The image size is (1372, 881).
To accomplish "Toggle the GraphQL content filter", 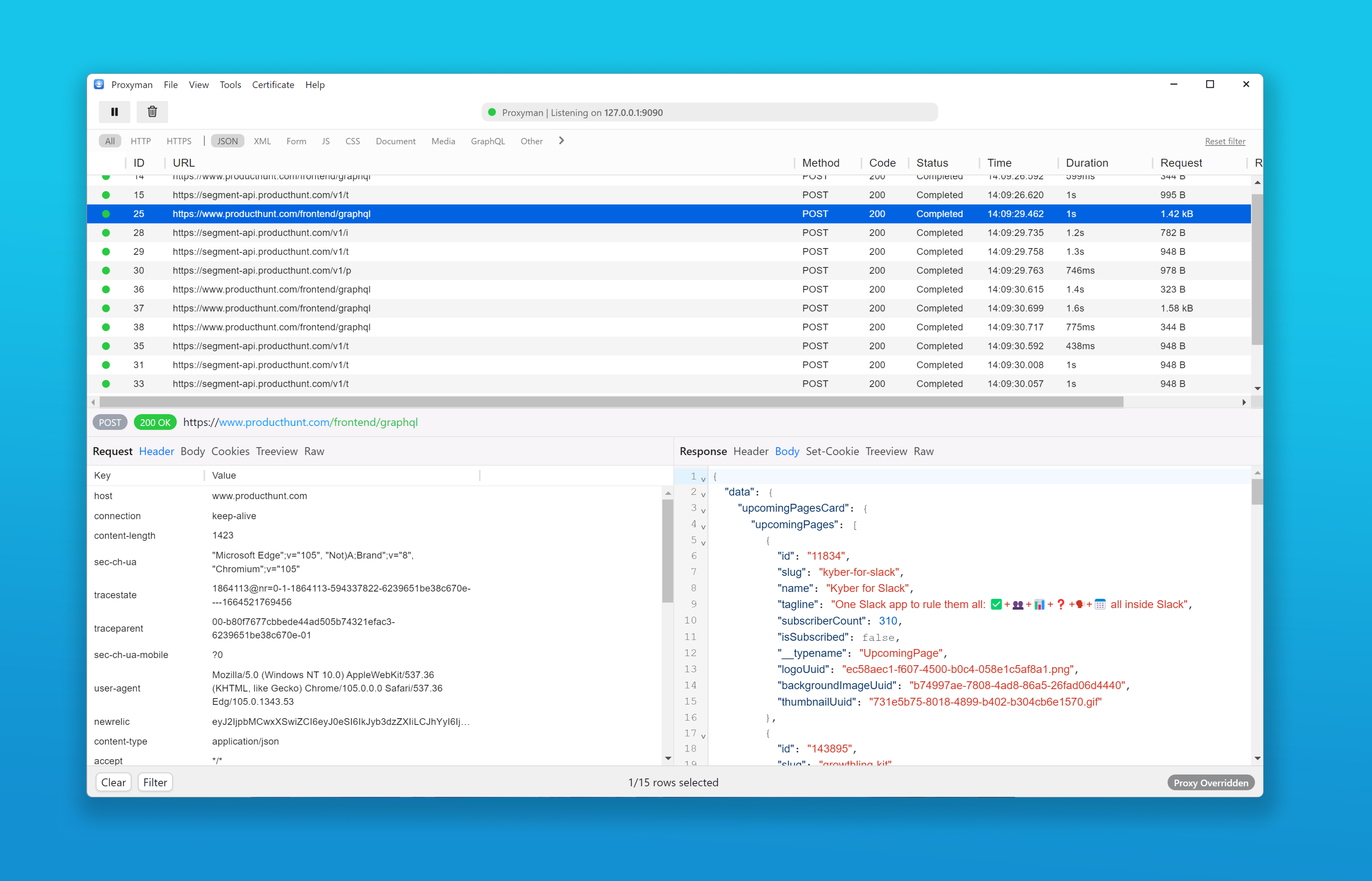I will (488, 141).
